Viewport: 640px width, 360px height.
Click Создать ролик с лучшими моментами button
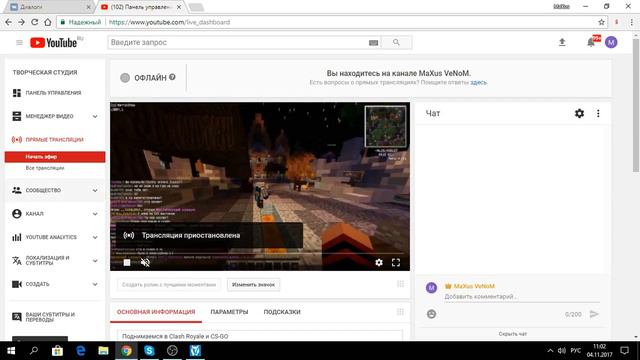click(169, 284)
